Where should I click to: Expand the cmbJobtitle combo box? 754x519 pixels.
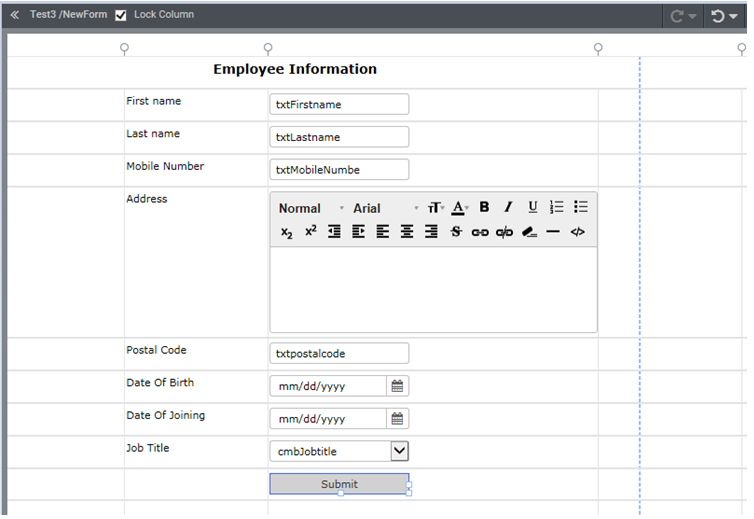click(x=399, y=451)
